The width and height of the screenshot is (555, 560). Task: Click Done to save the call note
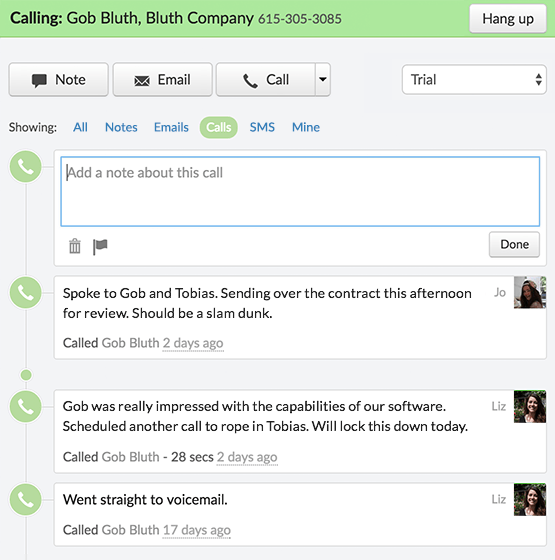click(x=514, y=244)
